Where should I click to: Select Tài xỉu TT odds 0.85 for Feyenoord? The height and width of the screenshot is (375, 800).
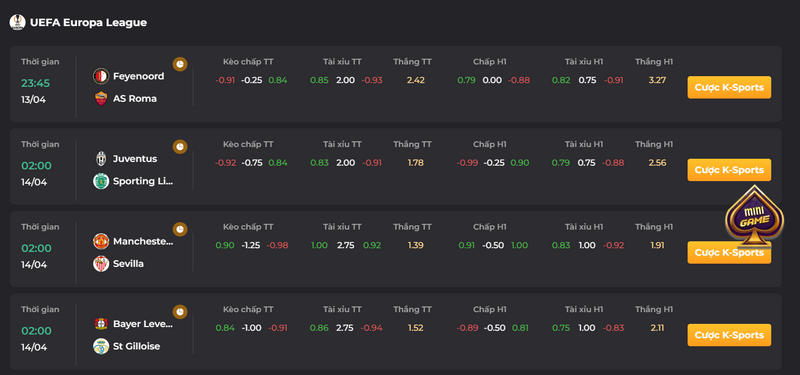point(319,80)
